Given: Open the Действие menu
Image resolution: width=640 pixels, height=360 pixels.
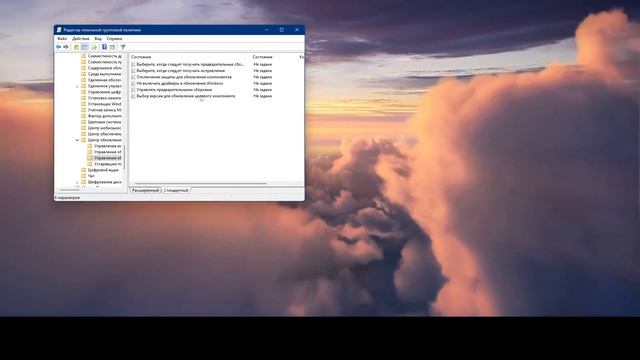Looking at the screenshot, I should click(80, 39).
